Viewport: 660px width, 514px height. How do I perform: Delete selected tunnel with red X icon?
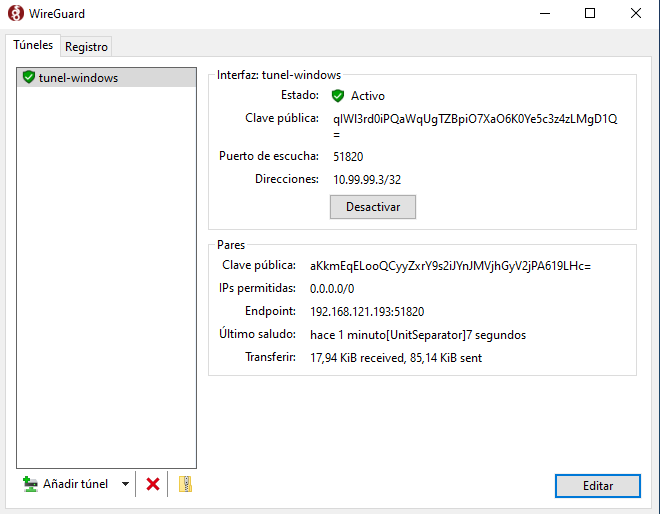[x=153, y=484]
